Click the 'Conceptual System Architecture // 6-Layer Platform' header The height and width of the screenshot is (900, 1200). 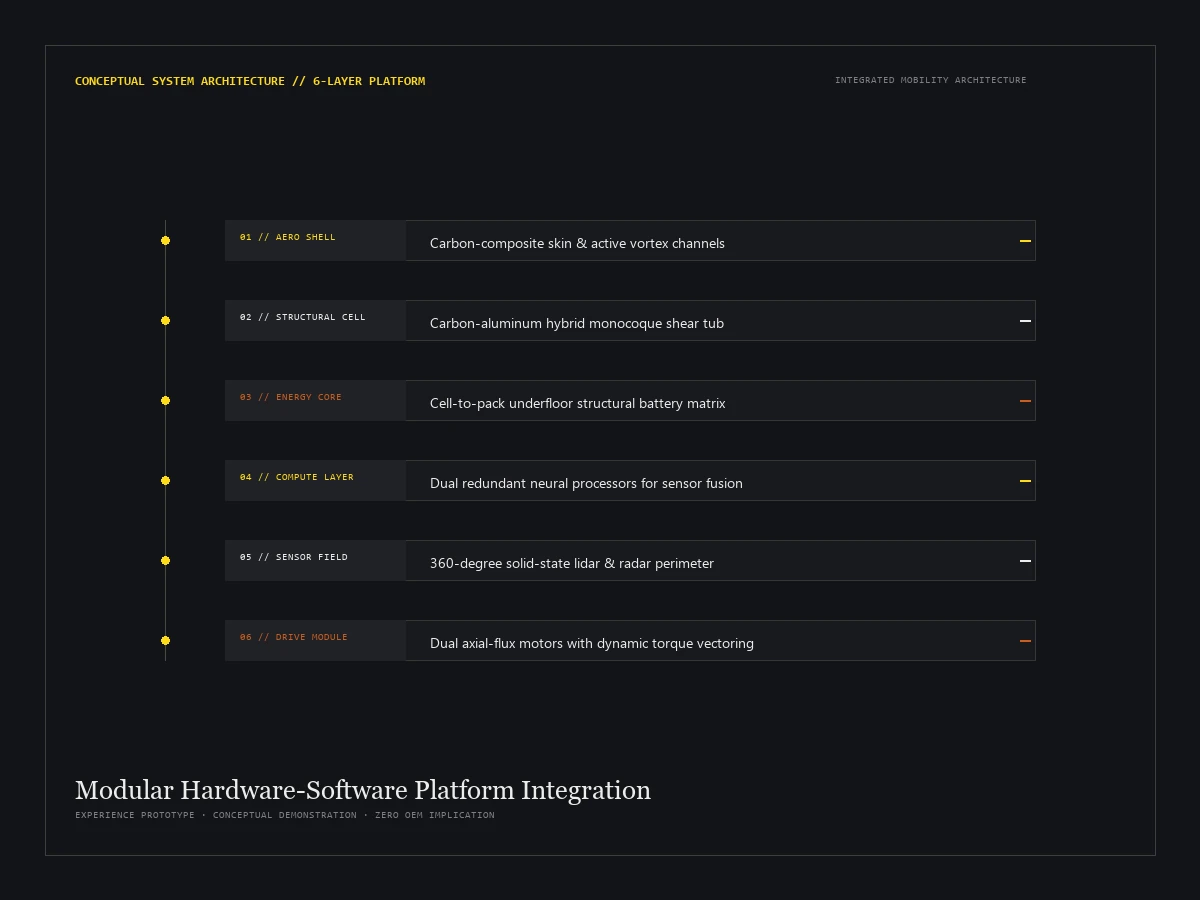(x=250, y=81)
